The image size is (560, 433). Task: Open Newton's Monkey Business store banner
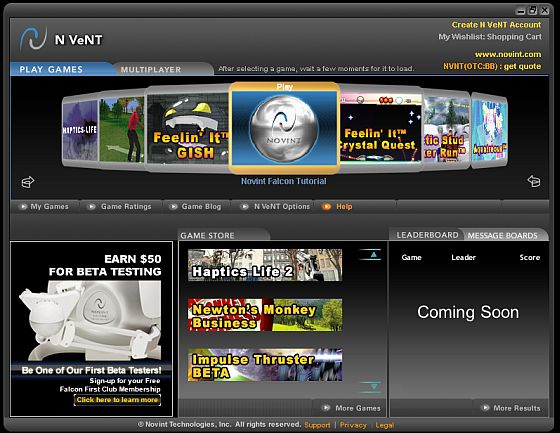click(265, 315)
